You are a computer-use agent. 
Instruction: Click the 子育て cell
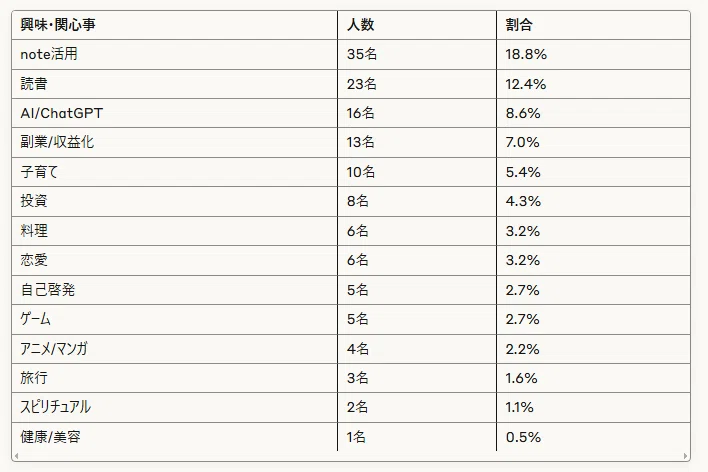[174, 172]
